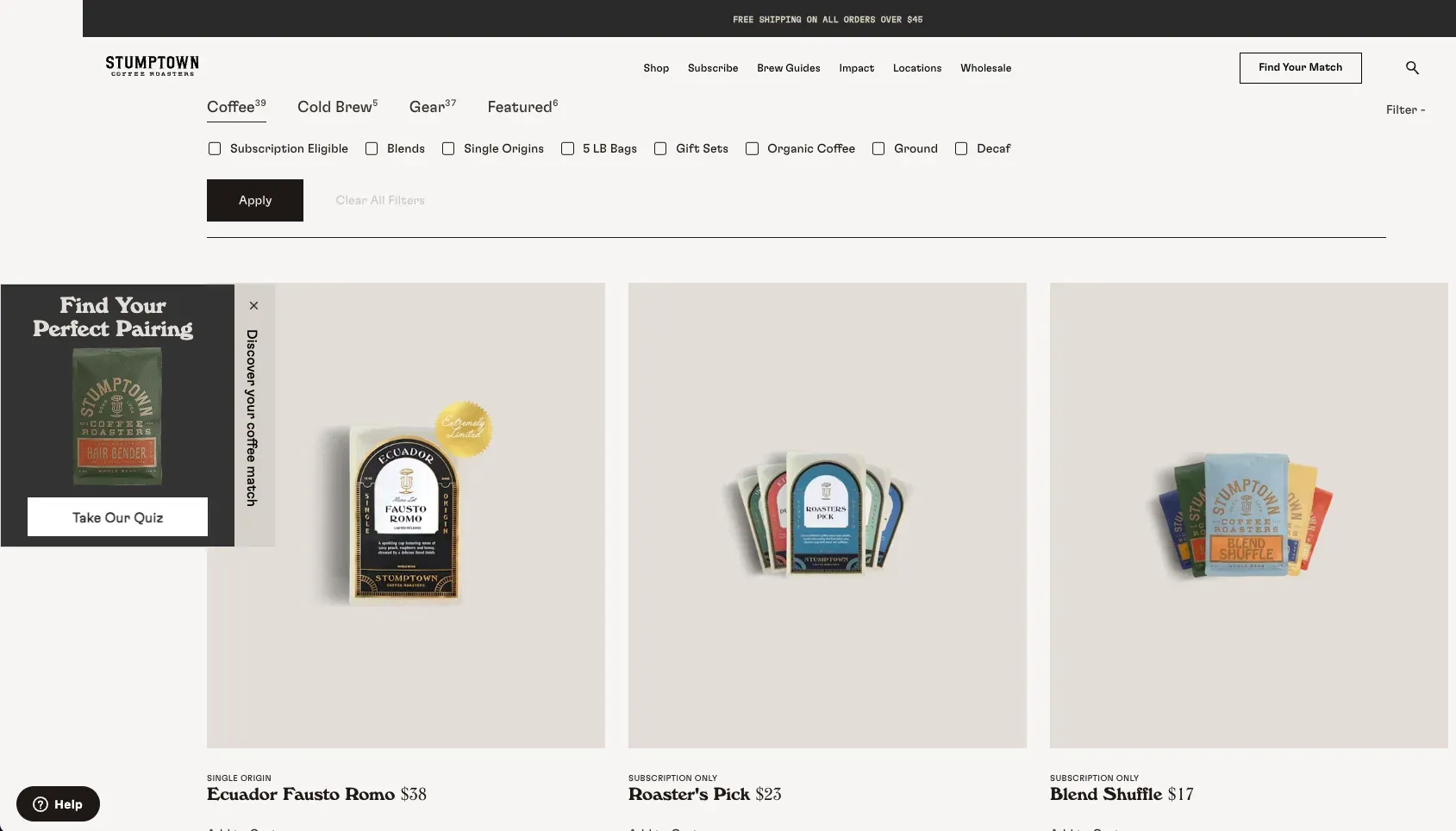
Task: Open the Brew Guides menu item
Action: (x=789, y=68)
